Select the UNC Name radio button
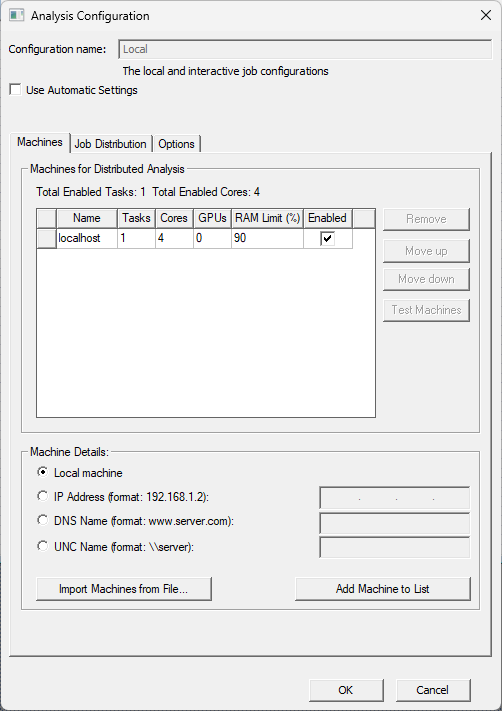 click(x=43, y=546)
